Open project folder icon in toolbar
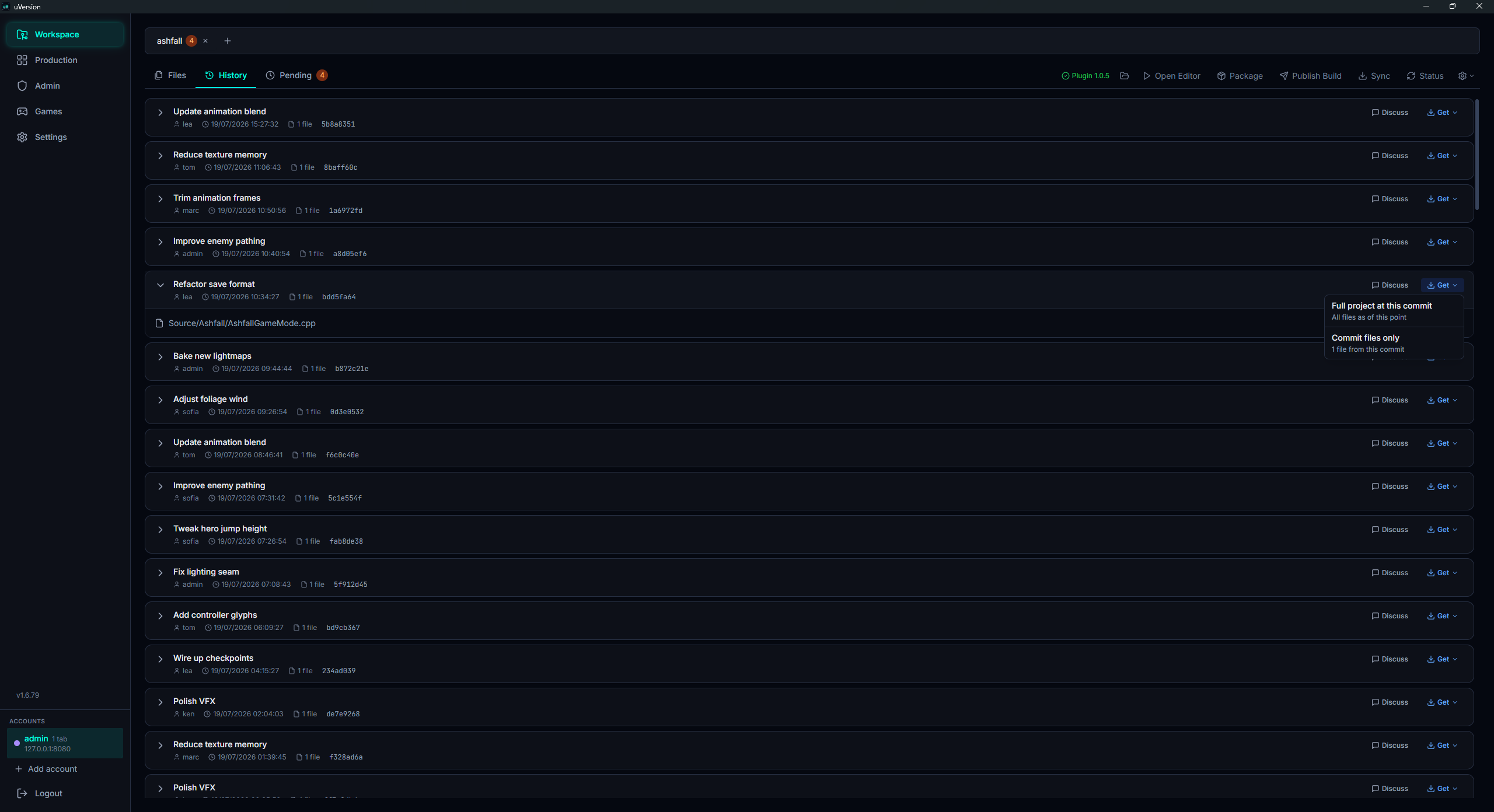This screenshot has height=812, width=1494. tap(1125, 76)
